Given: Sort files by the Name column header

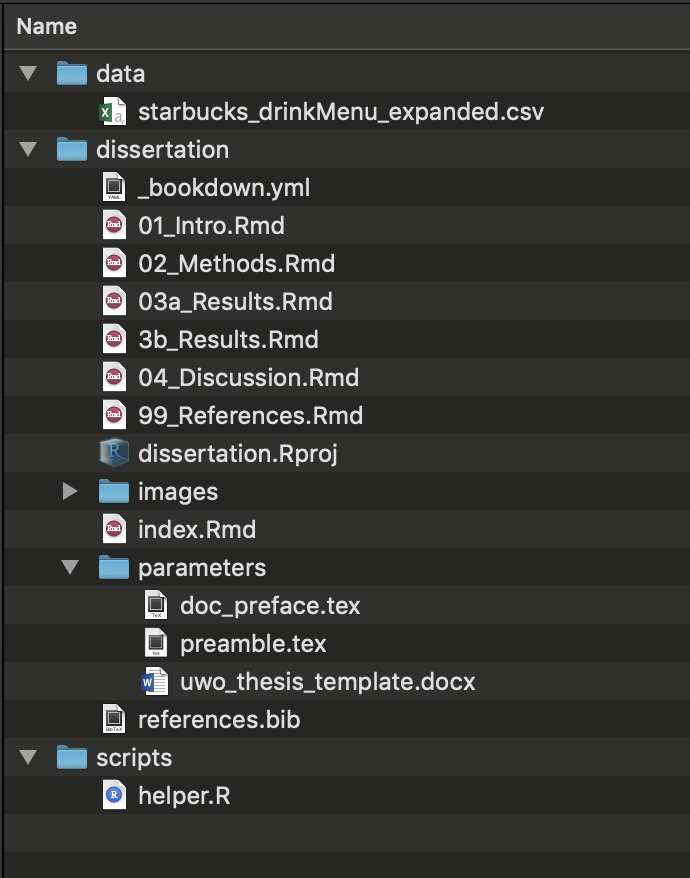Looking at the screenshot, I should pyautogui.click(x=47, y=27).
